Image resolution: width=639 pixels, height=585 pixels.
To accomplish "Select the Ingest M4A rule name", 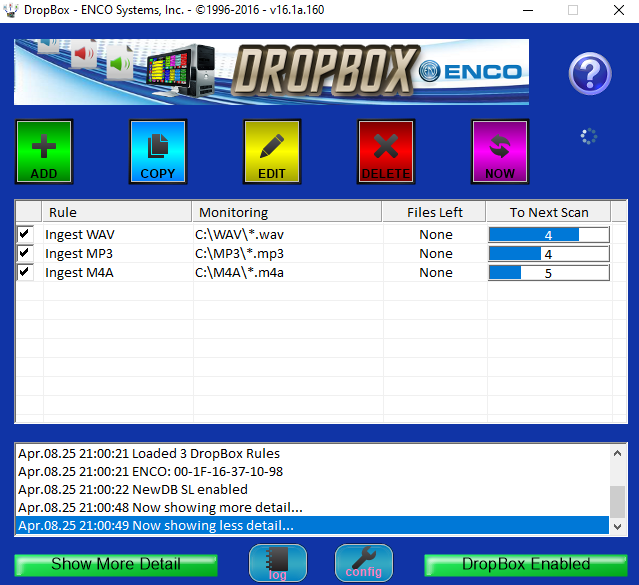I will [x=79, y=272].
